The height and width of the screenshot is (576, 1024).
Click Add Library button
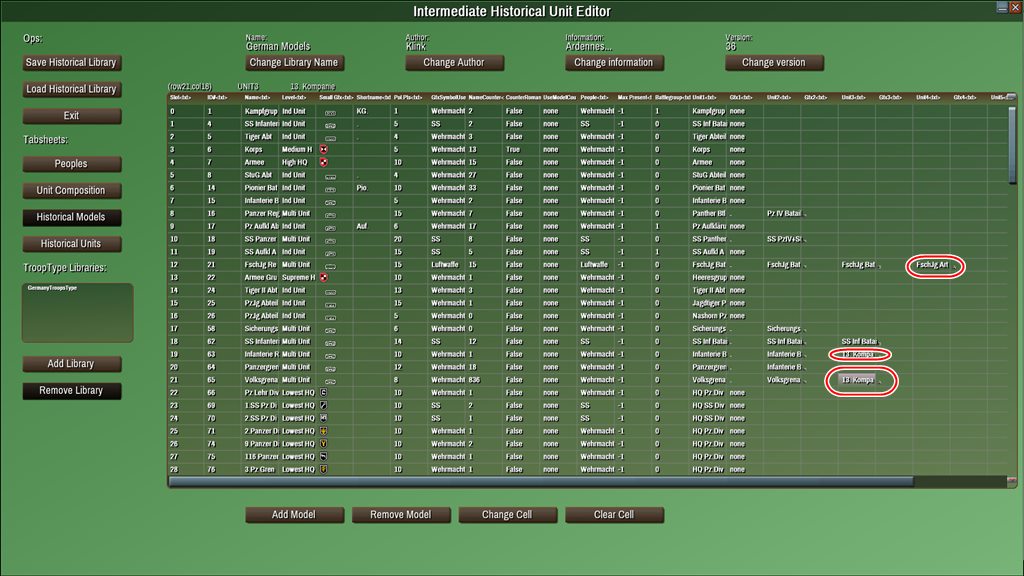point(71,364)
